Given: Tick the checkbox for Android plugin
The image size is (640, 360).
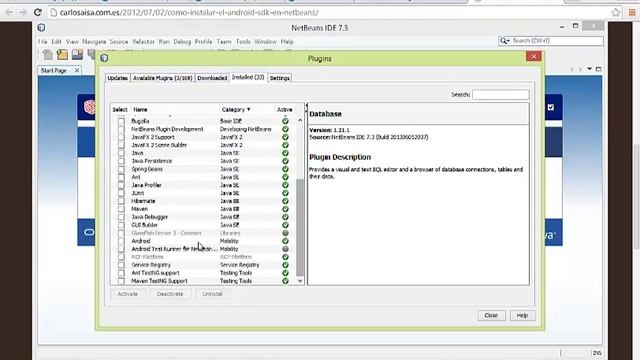Looking at the screenshot, I should click(121, 241).
